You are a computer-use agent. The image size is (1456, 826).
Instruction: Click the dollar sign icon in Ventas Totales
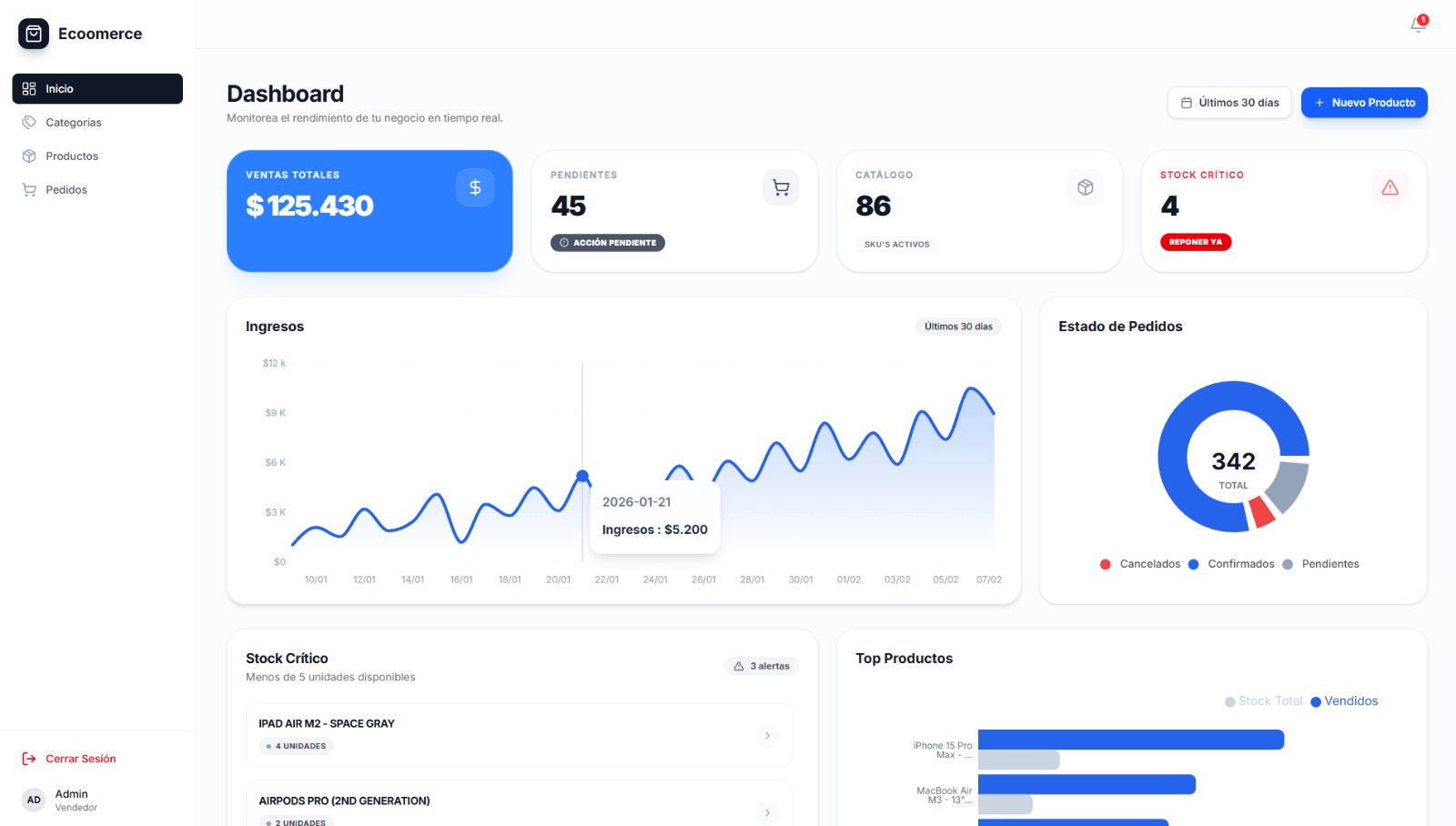click(475, 187)
